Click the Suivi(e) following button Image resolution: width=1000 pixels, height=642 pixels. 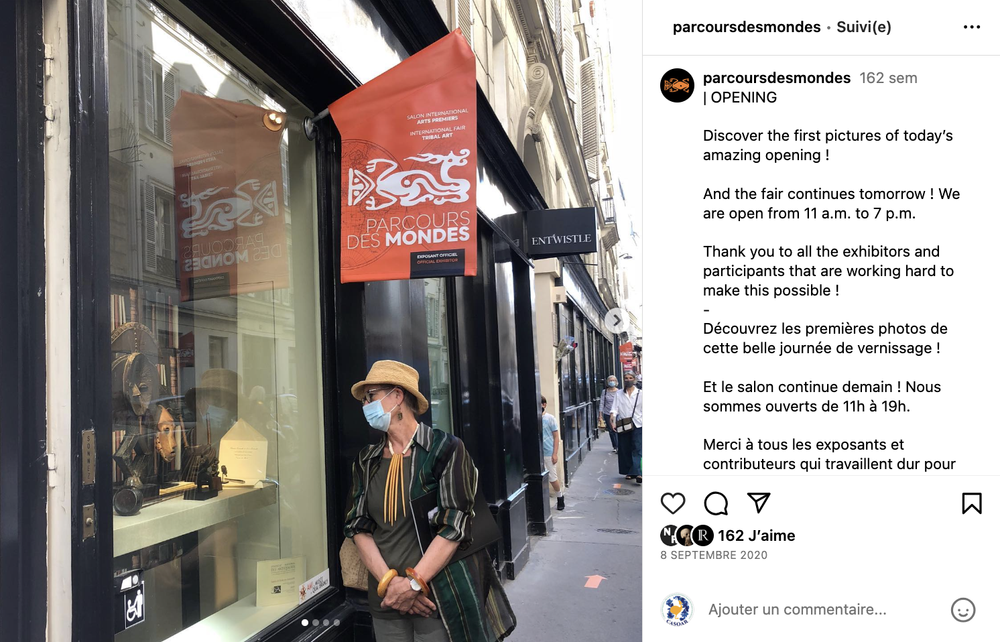[864, 27]
